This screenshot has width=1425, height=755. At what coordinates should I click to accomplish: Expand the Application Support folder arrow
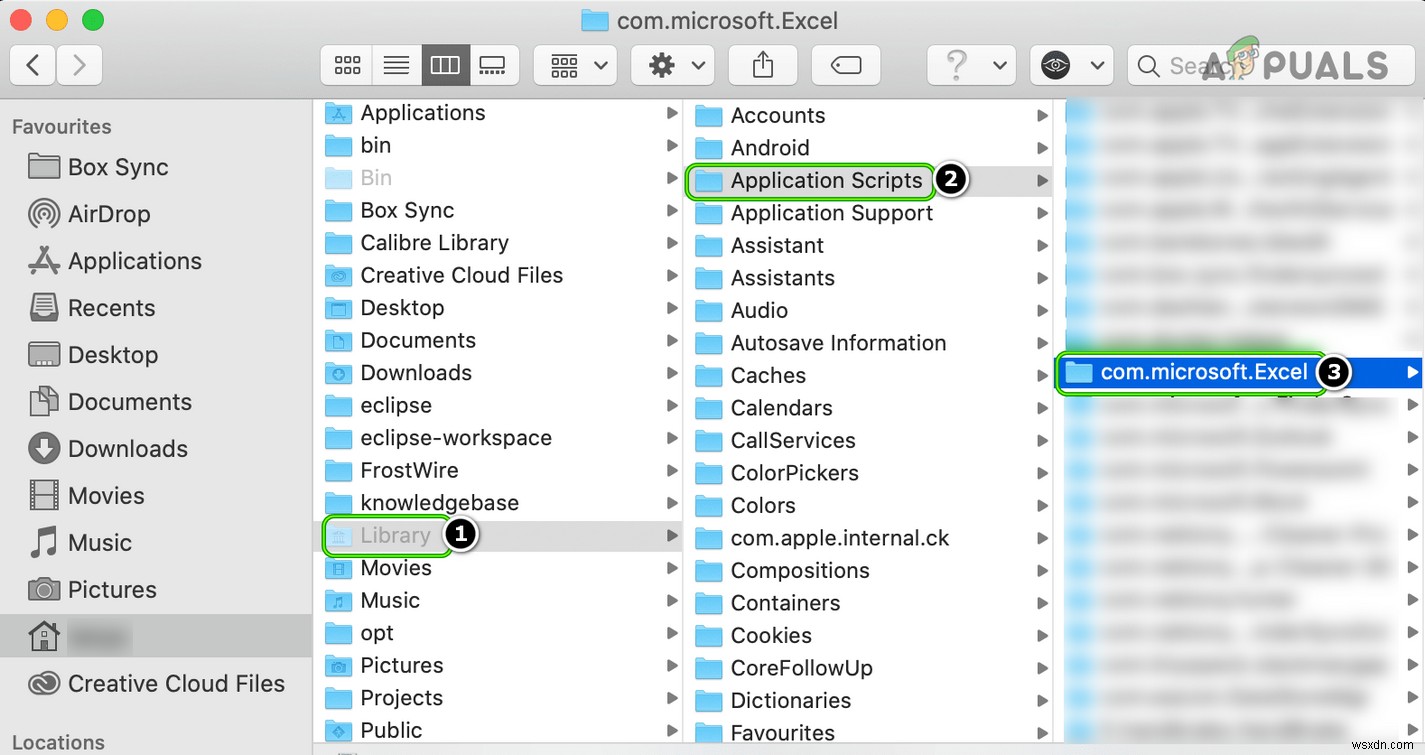point(1042,212)
